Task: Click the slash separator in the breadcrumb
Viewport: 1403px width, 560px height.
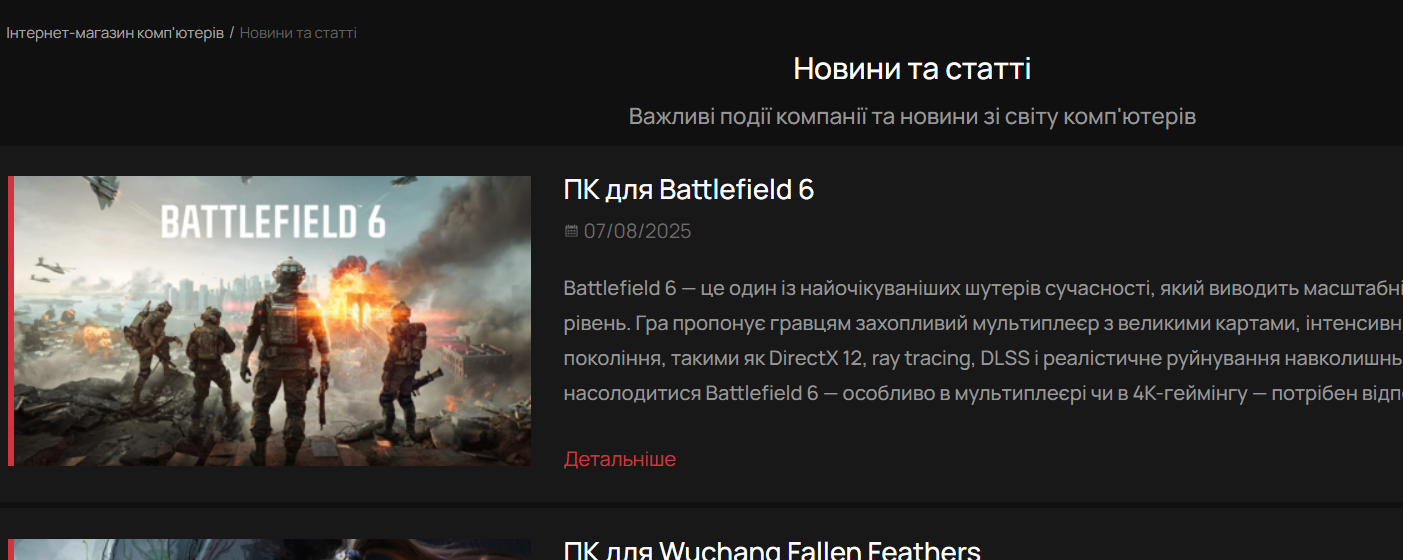Action: coord(232,33)
